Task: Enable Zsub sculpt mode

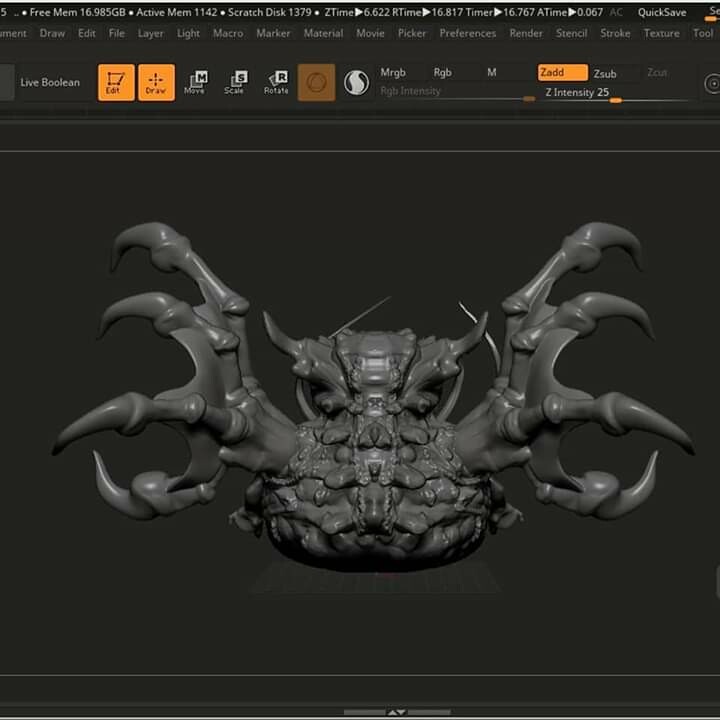Action: coord(605,73)
